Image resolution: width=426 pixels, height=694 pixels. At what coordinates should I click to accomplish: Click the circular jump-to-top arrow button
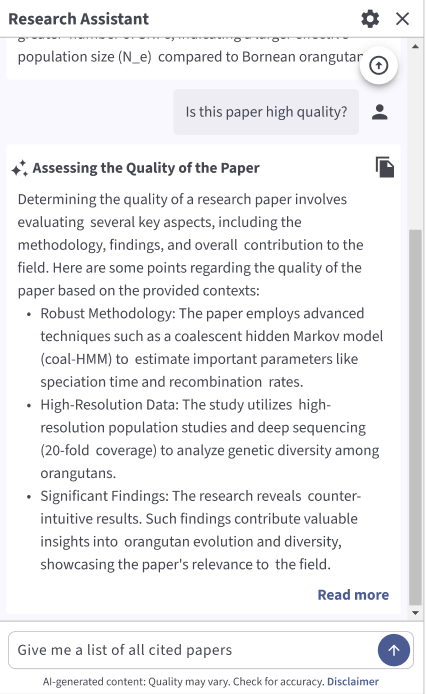pos(378,66)
